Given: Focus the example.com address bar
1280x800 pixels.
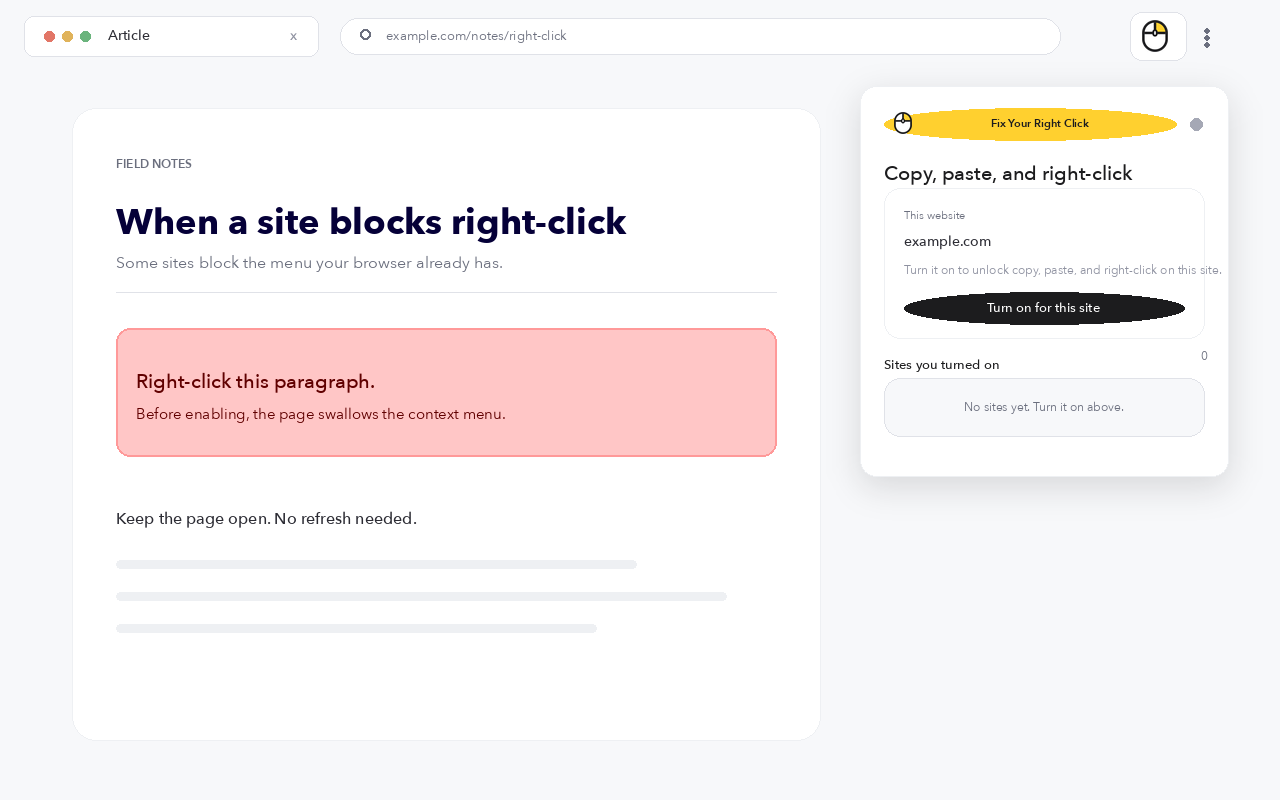Looking at the screenshot, I should pyautogui.click(x=700, y=36).
